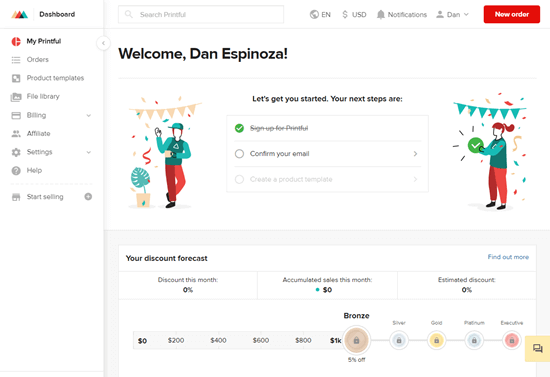Click Confirm your email step text
The width and height of the screenshot is (550, 377).
tap(280, 154)
